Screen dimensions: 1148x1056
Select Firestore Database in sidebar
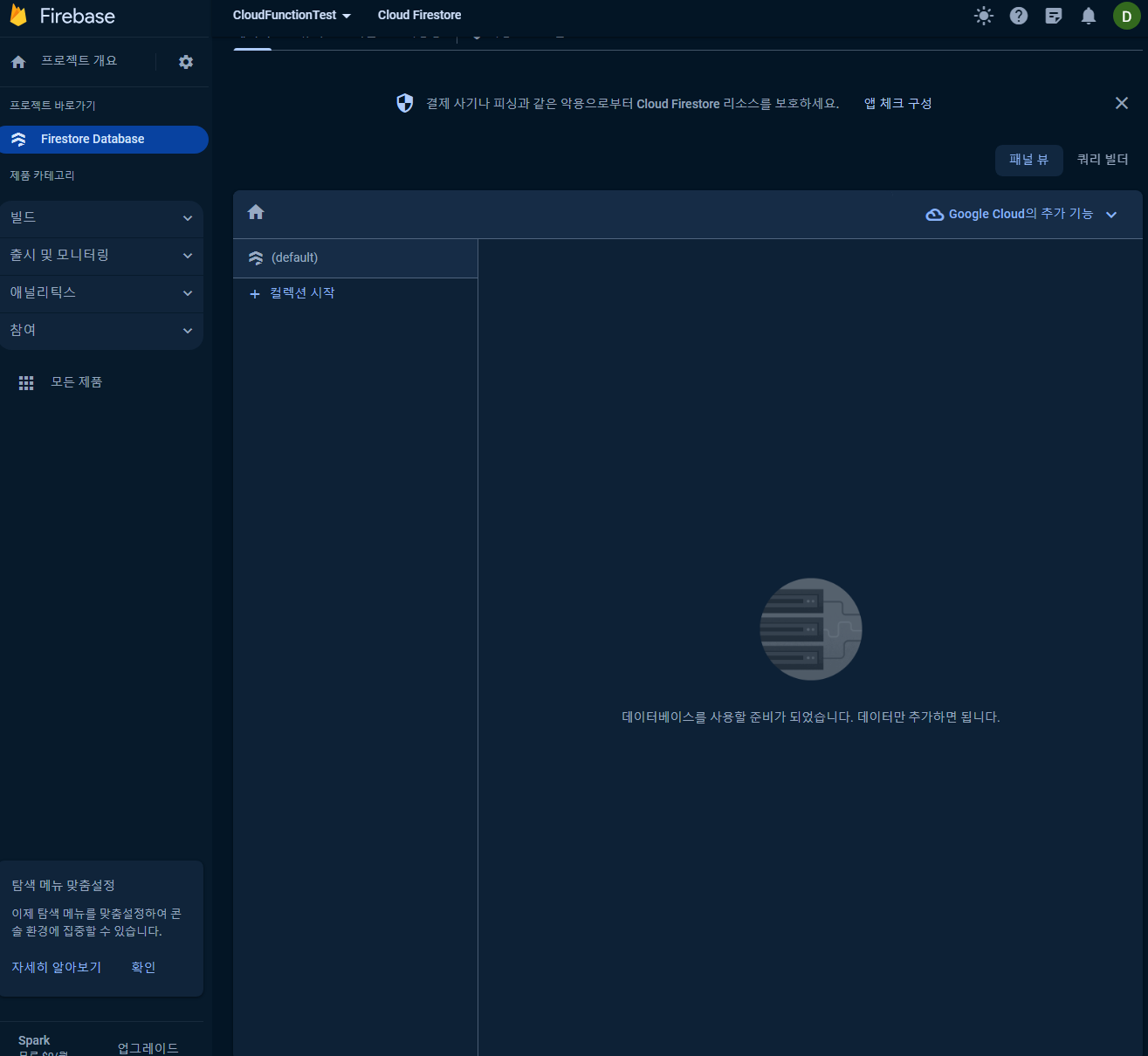pyautogui.click(x=104, y=140)
